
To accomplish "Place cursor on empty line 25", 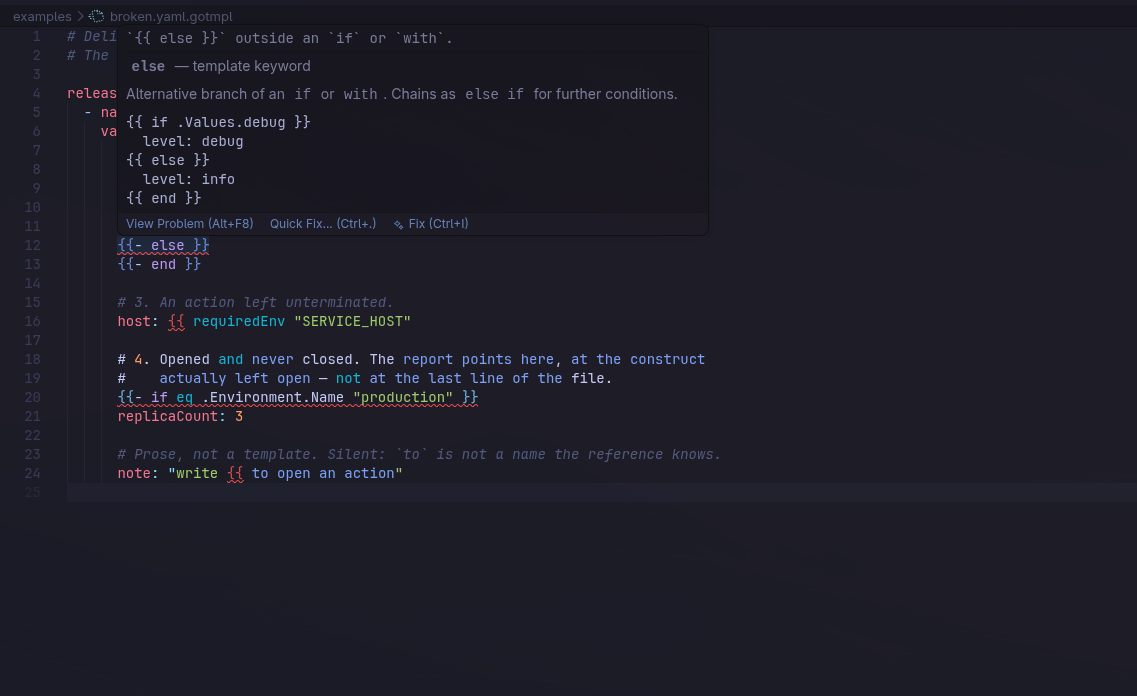I will tap(602, 492).
